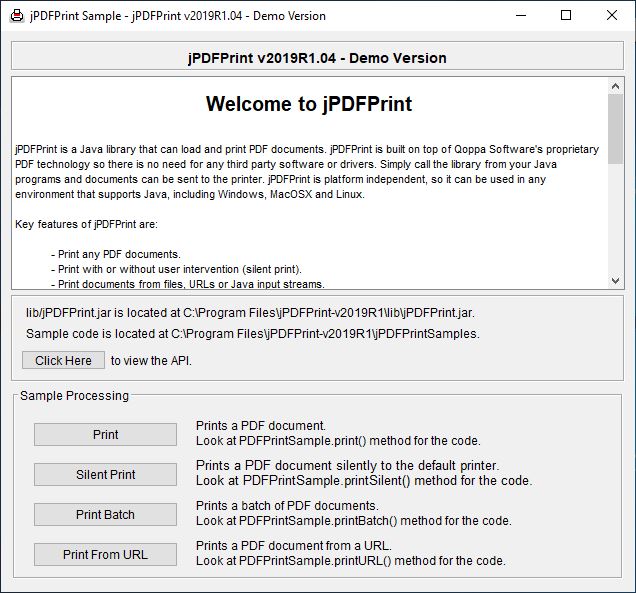Viewport: 636px width, 593px height.
Task: Click the scroll up arrow in welcome pane
Action: click(615, 86)
